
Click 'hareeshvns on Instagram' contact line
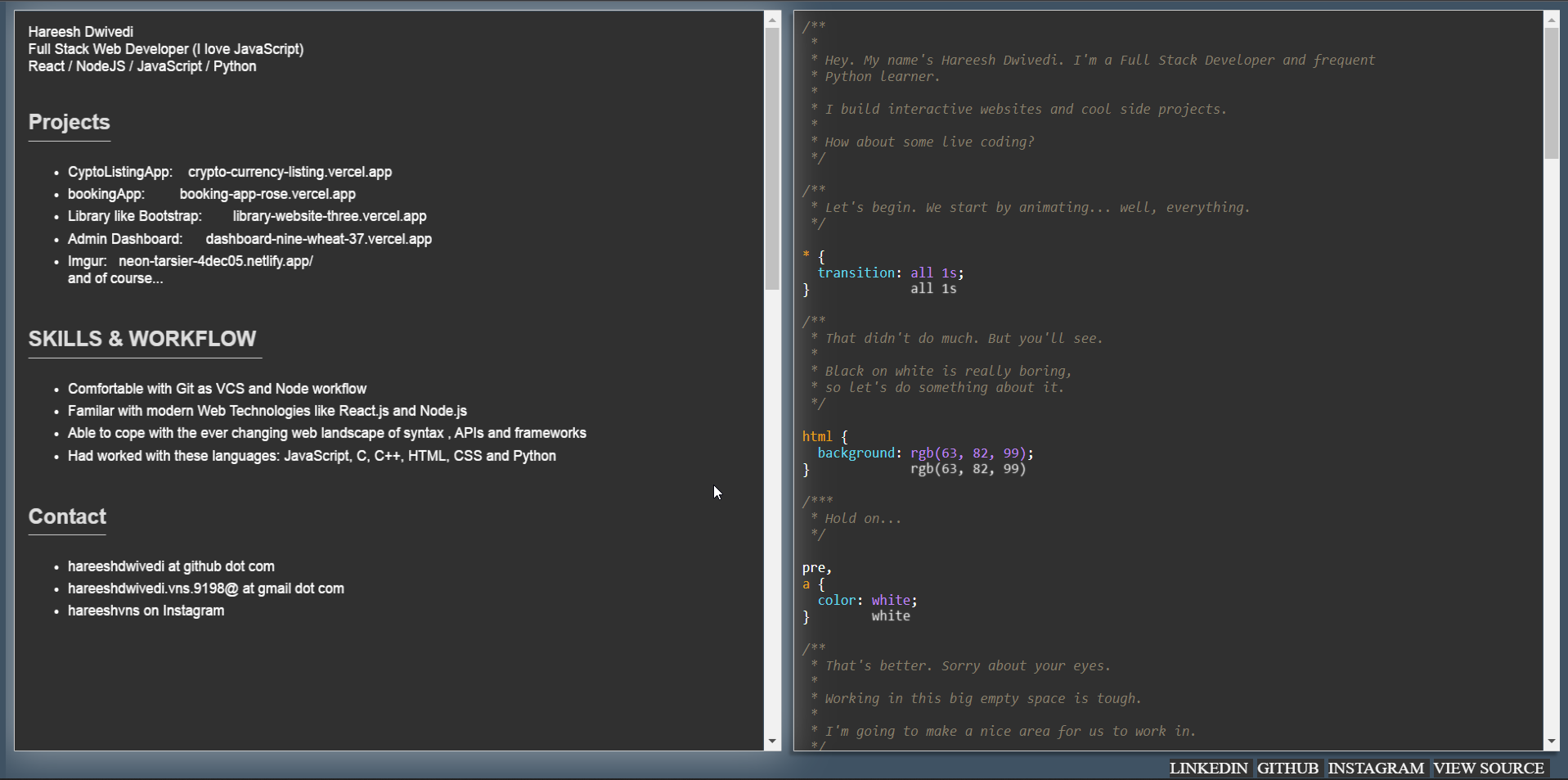coord(146,611)
